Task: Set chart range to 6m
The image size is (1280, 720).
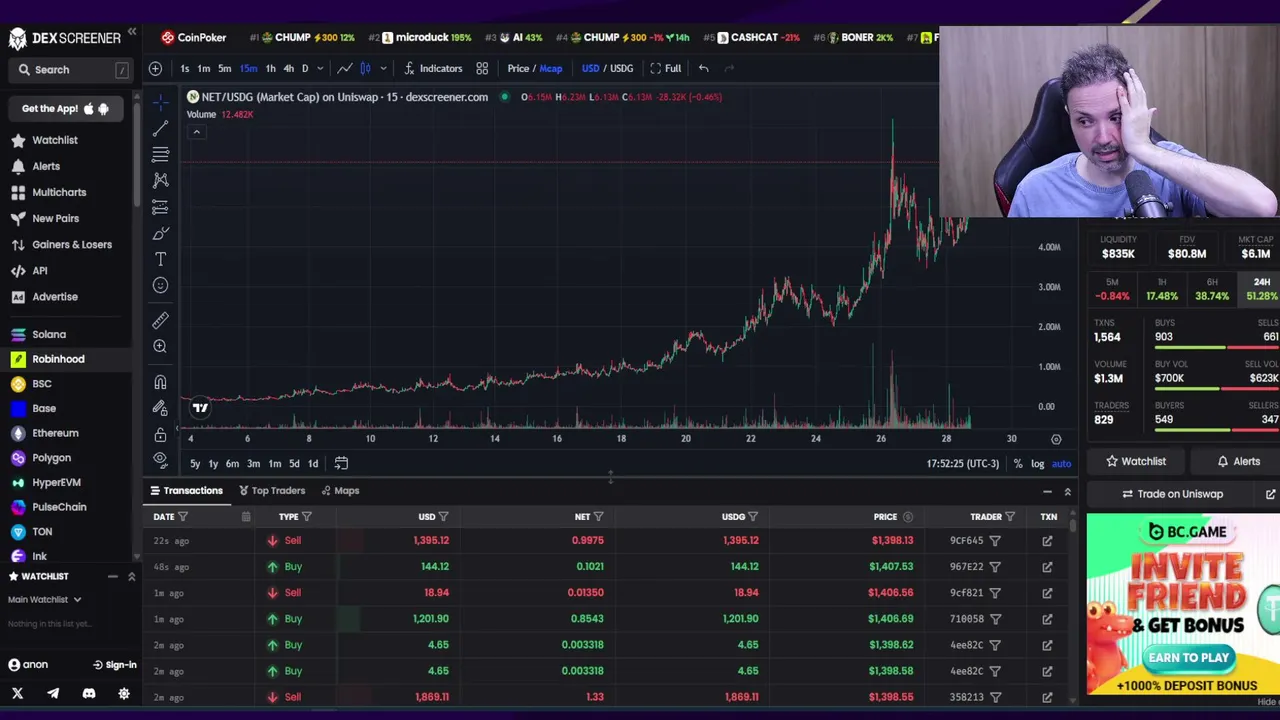Action: [232, 463]
